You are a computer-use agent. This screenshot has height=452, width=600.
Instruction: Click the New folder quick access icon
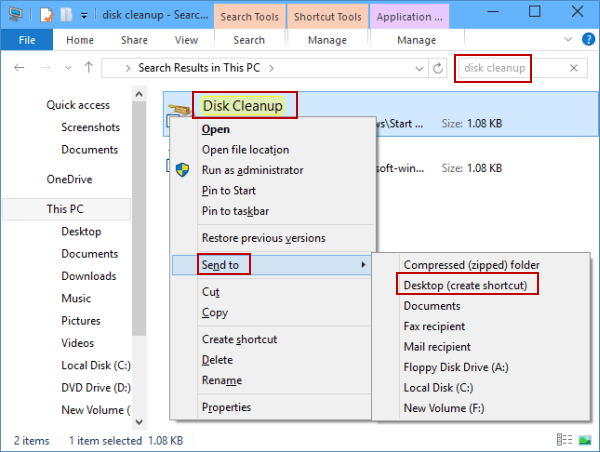66,15
